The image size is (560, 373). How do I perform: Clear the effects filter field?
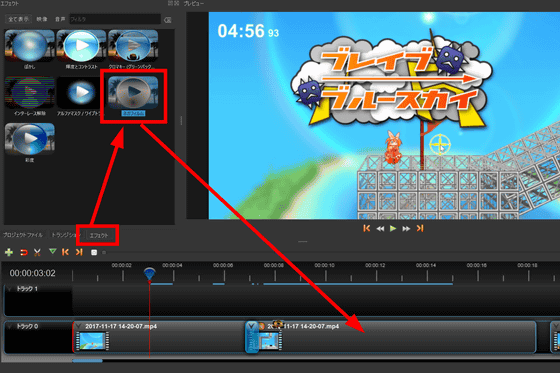coord(168,20)
